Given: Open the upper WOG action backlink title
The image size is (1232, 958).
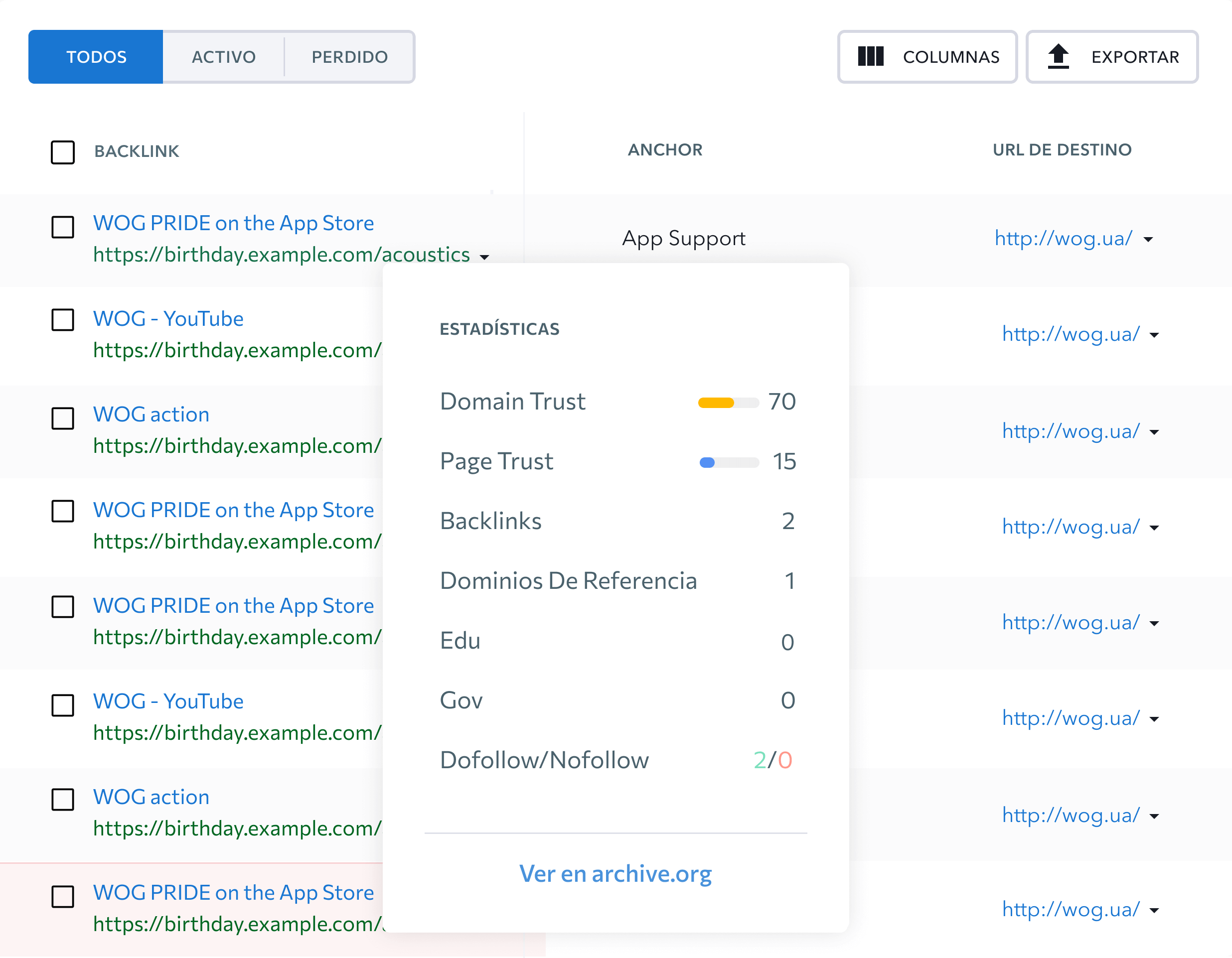Looking at the screenshot, I should [151, 414].
